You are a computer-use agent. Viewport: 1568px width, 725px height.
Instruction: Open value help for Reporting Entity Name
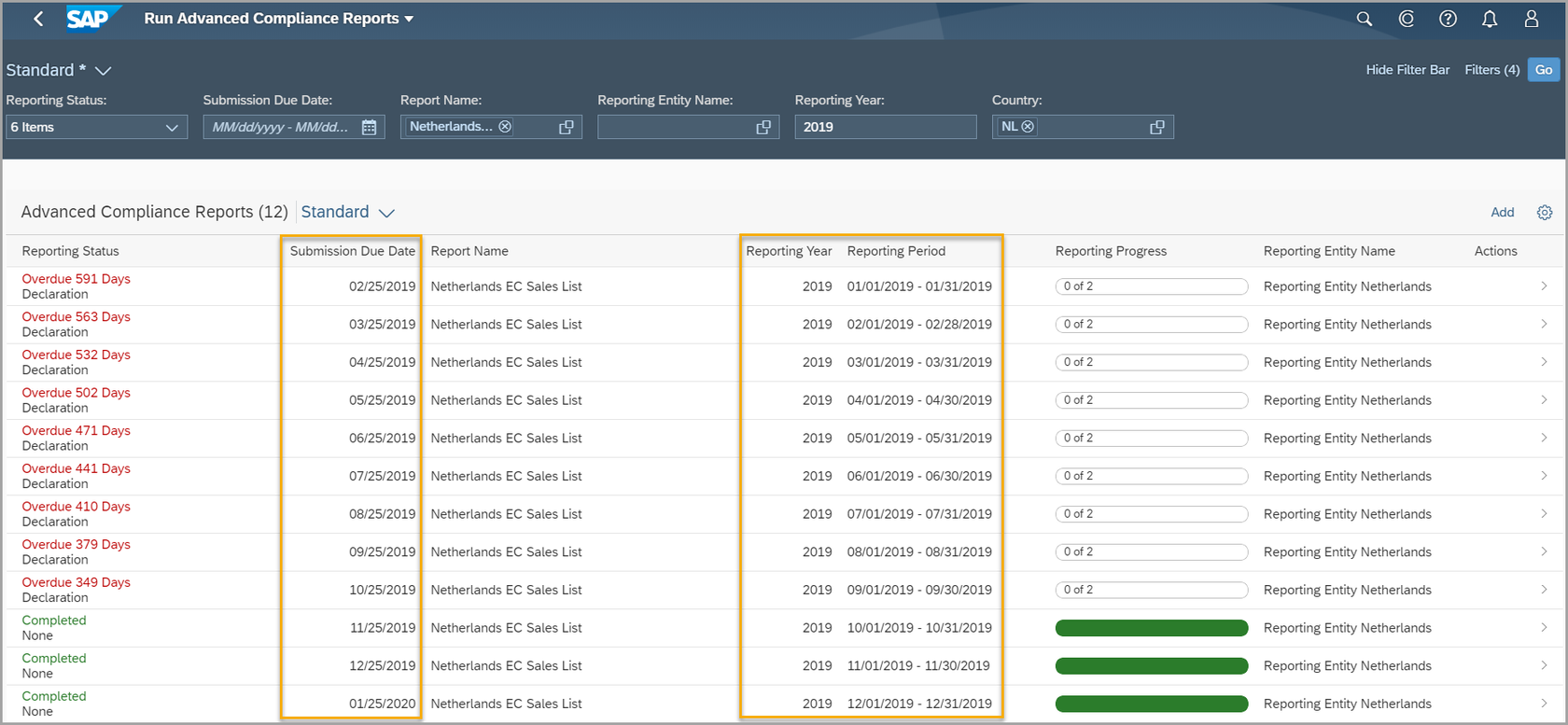(x=763, y=127)
